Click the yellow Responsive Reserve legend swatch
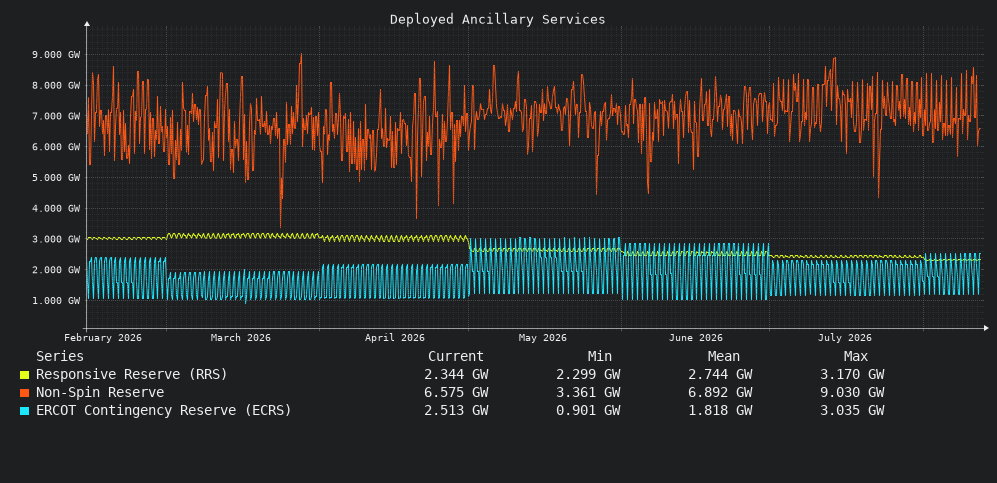The image size is (997, 483). click(24, 375)
